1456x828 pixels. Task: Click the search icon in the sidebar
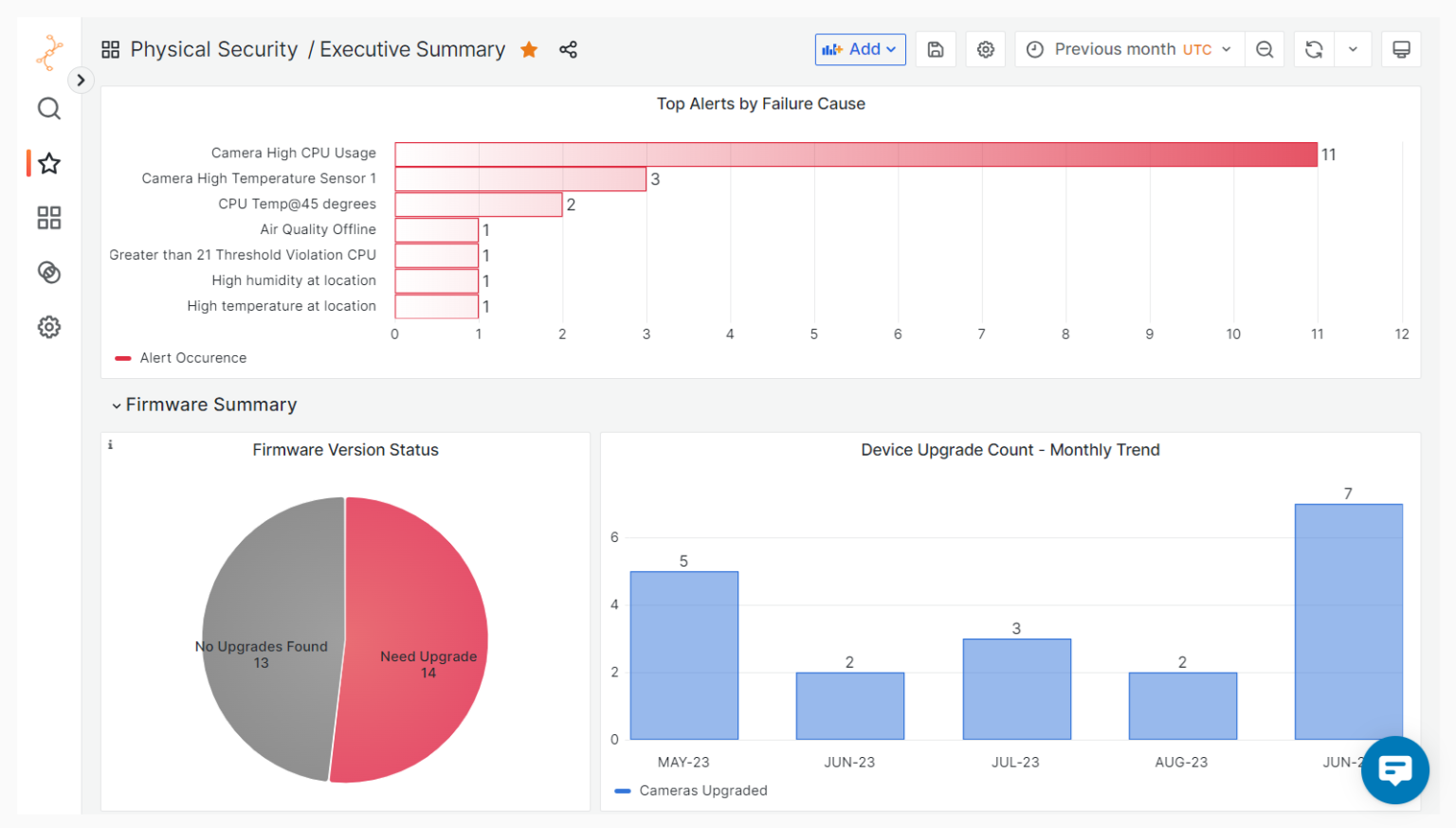[x=49, y=109]
